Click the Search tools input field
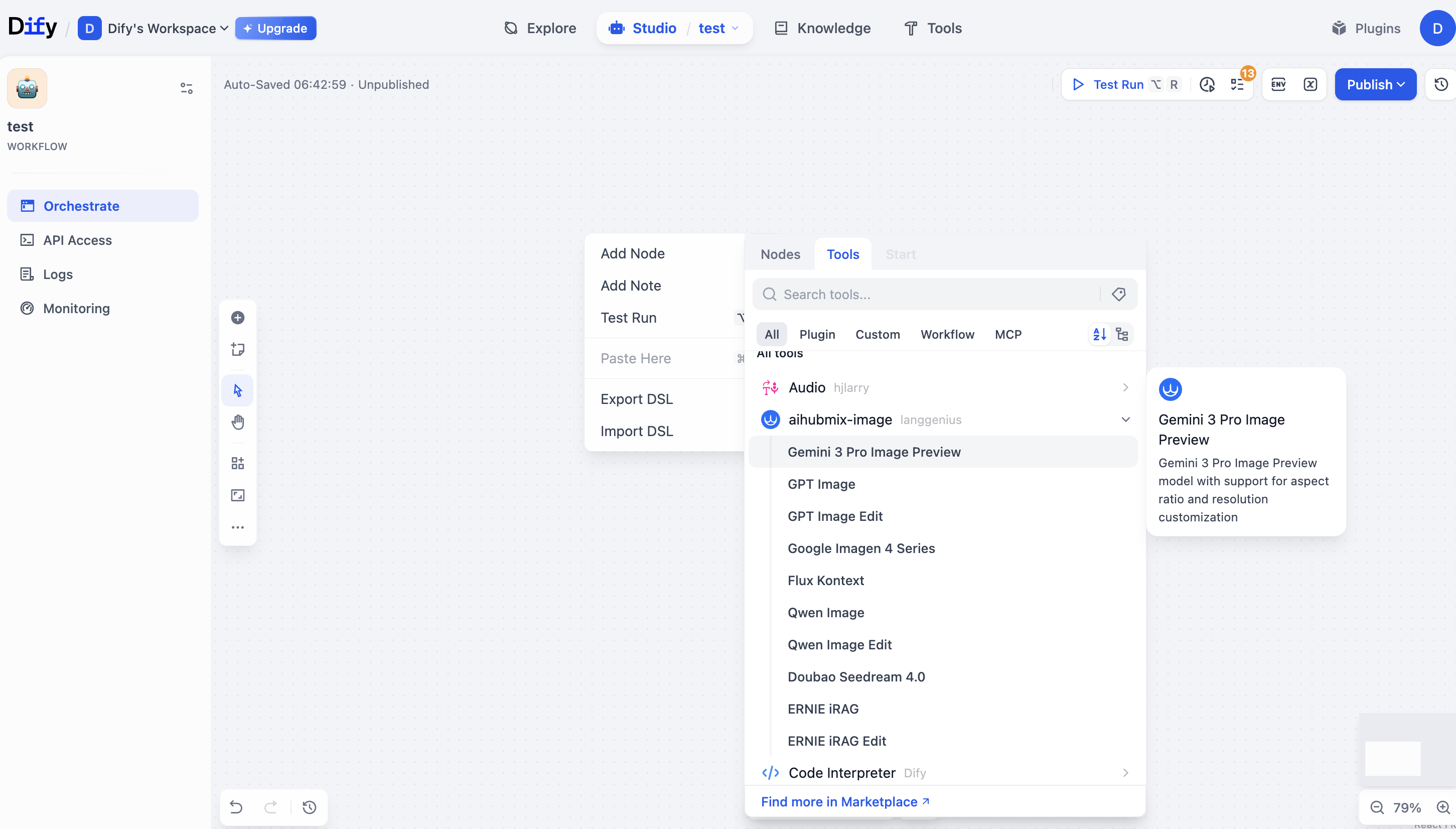This screenshot has height=829, width=1456. (934, 295)
